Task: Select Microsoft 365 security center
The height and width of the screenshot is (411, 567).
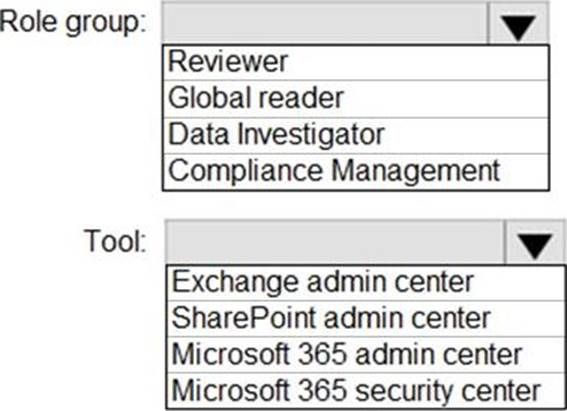Action: click(x=365, y=391)
